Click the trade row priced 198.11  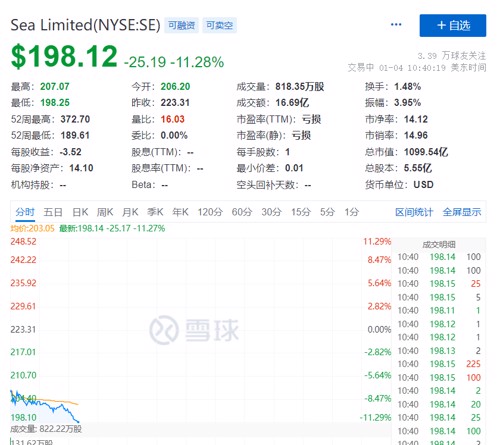439,311
